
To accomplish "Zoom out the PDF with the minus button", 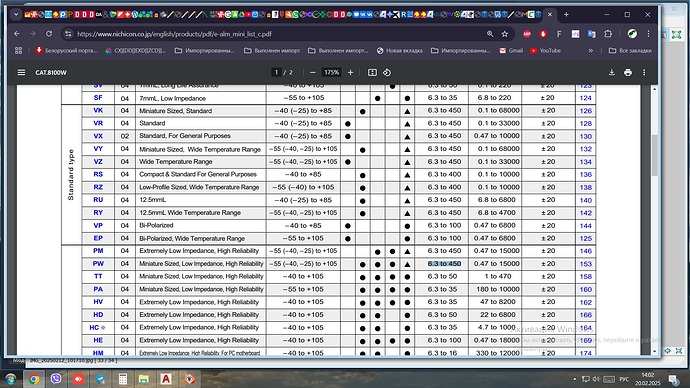I will pyautogui.click(x=312, y=73).
